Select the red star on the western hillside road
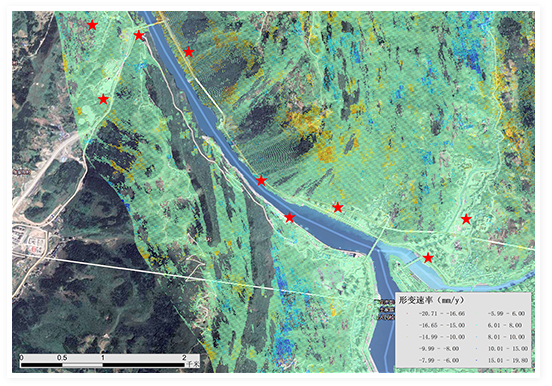Viewport: 552px width, 386px height. [103, 99]
